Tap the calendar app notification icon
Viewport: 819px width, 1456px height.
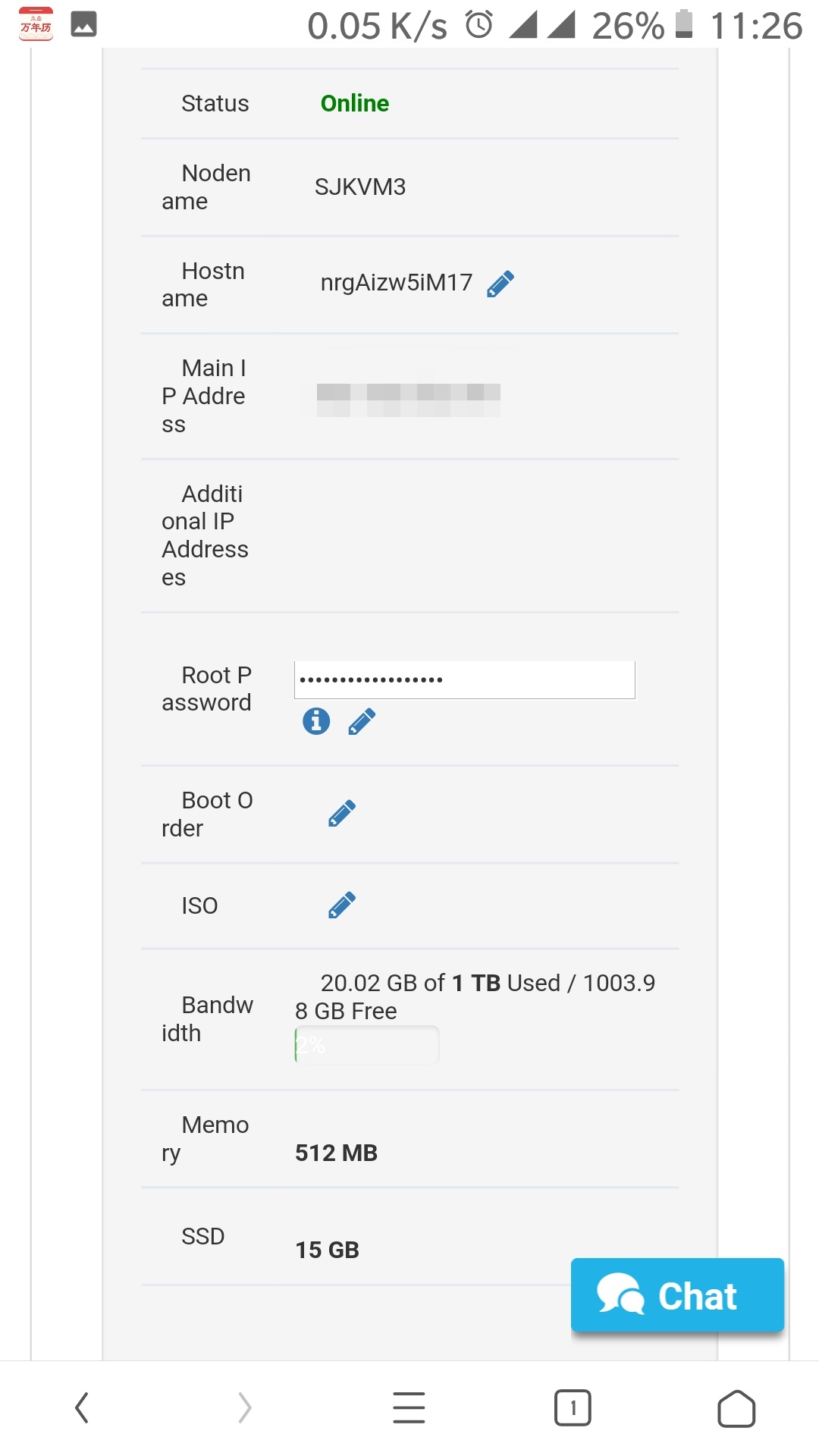(36, 24)
